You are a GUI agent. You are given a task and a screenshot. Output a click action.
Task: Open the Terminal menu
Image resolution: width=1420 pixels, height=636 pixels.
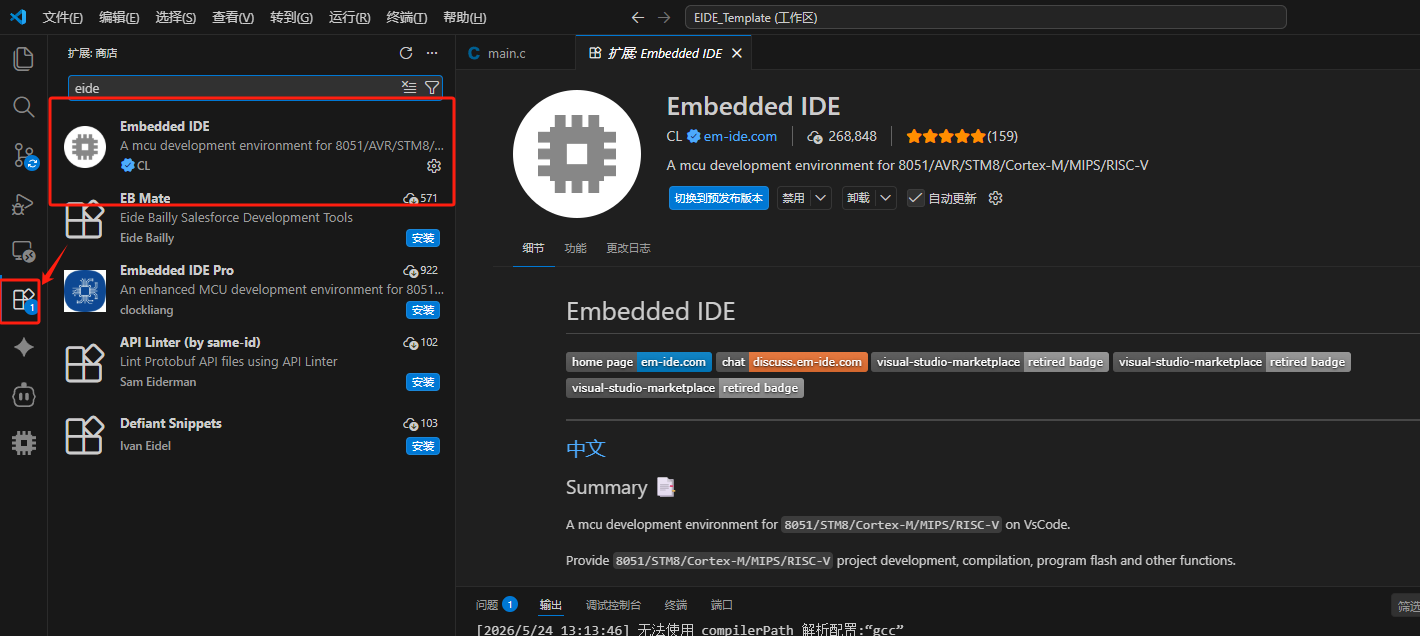[407, 18]
